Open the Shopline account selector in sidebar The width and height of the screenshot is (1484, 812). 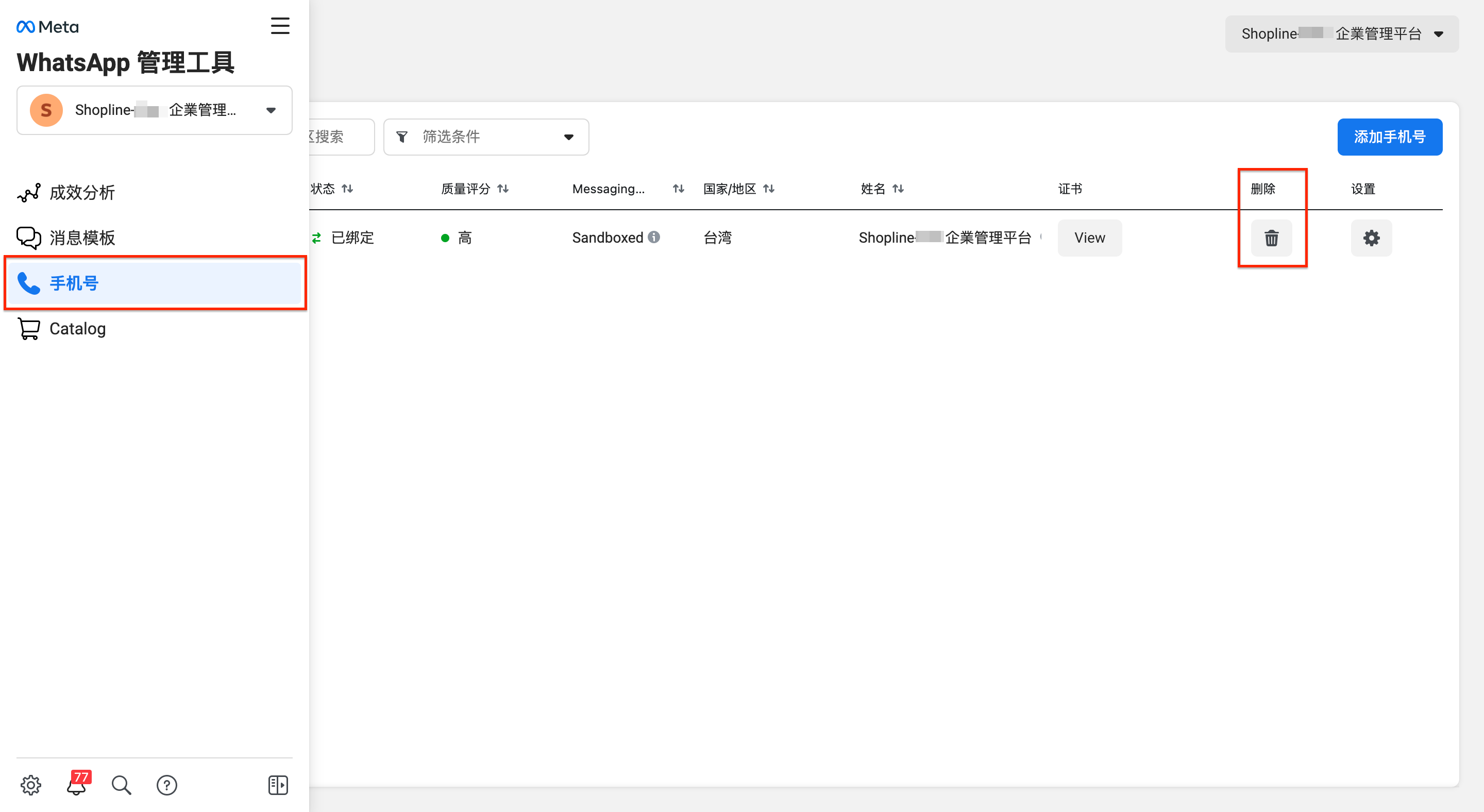click(155, 110)
